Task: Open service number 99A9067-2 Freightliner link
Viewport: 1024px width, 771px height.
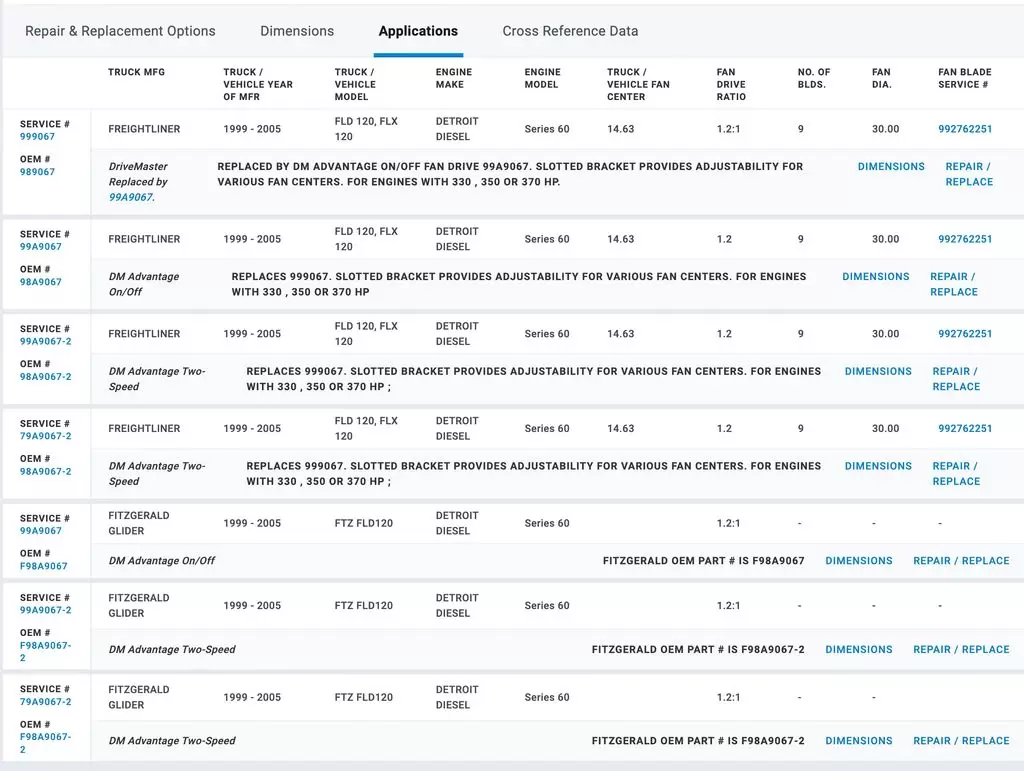Action: point(46,341)
